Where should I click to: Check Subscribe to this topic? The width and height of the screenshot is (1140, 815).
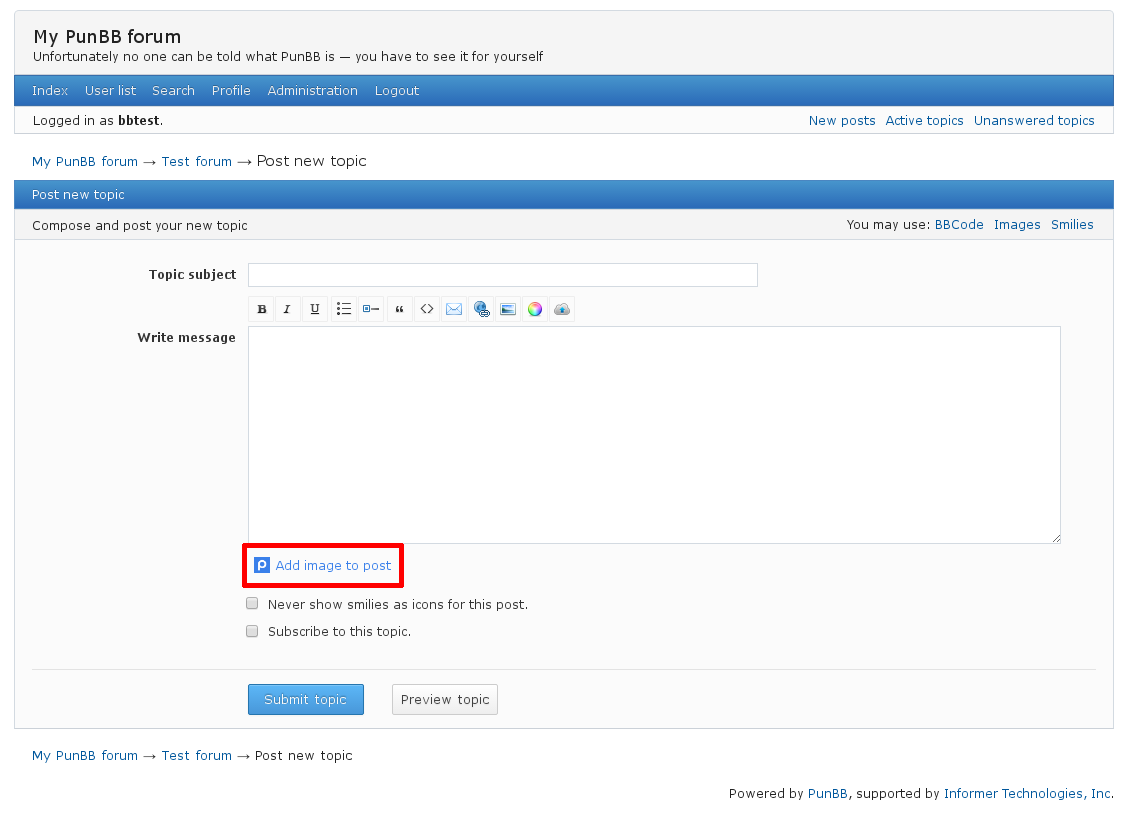pos(253,631)
